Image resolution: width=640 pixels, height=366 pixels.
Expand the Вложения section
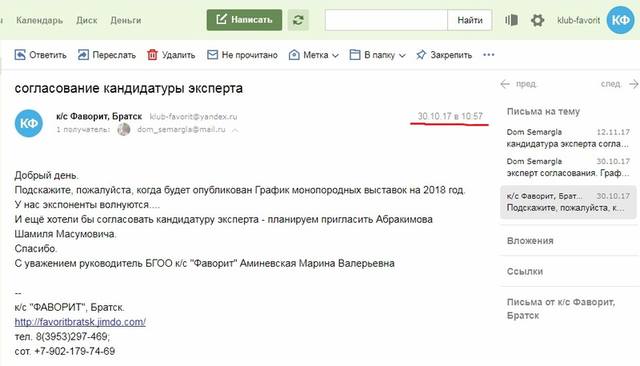pos(530,241)
